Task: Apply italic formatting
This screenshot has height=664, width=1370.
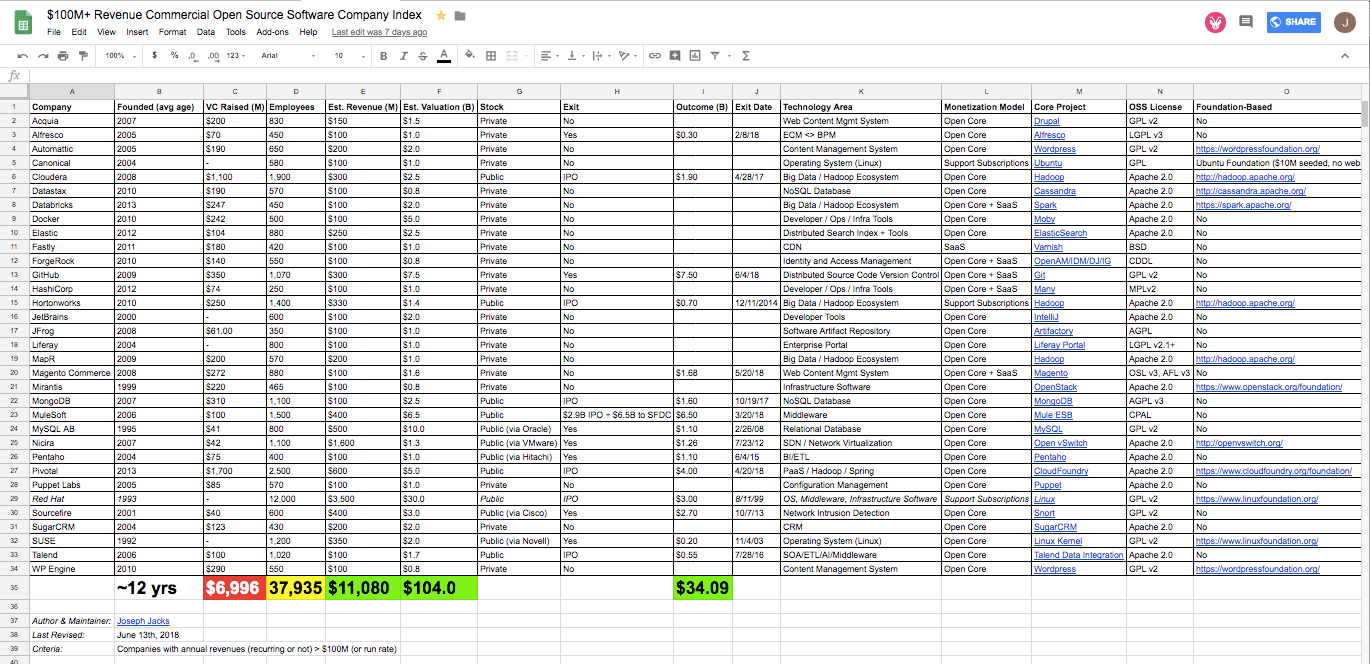Action: 404,56
